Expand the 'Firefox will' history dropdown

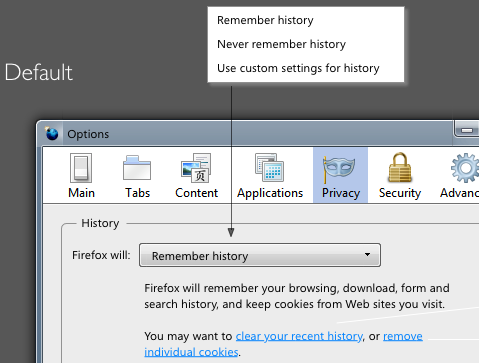click(260, 255)
